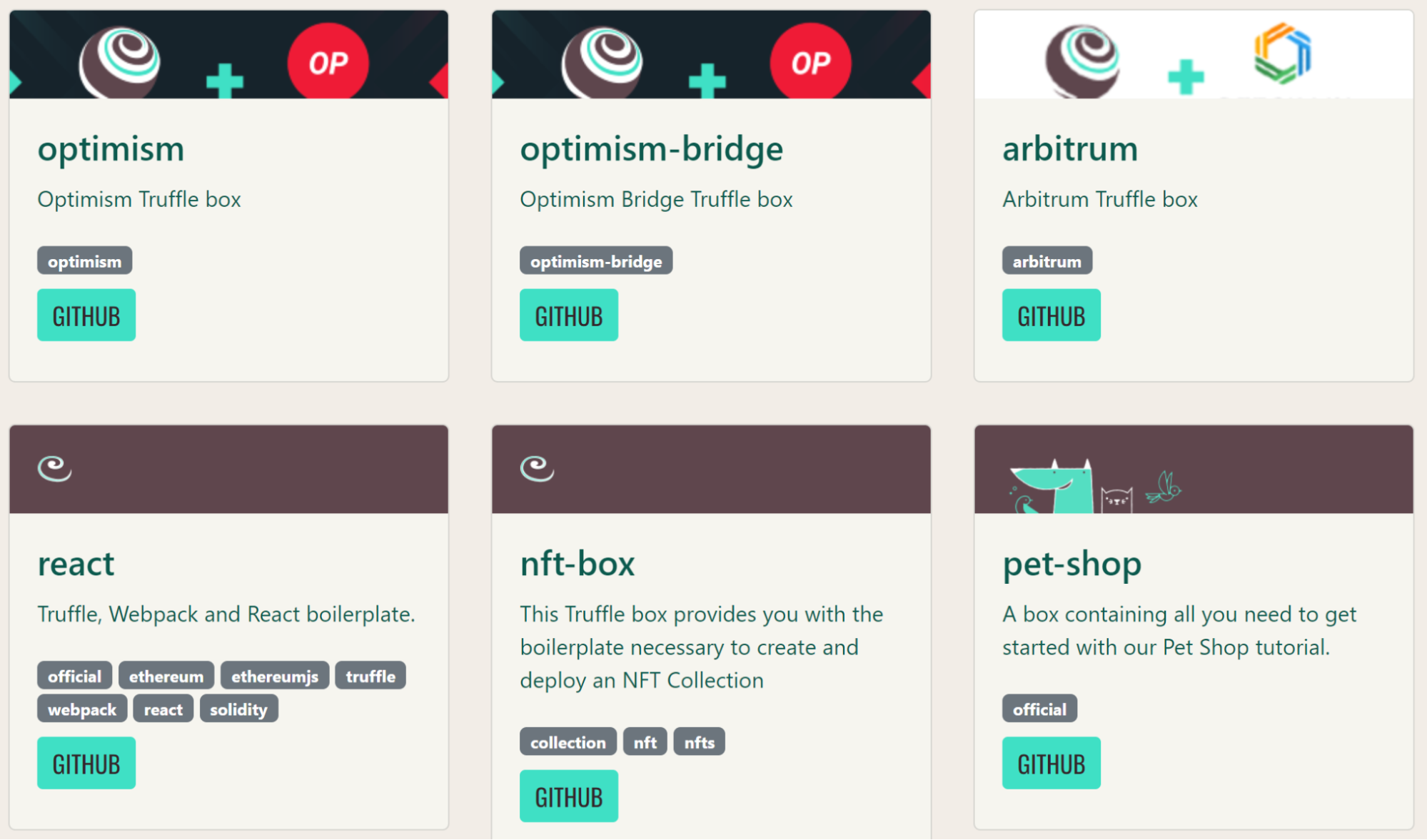Click the official tag on the pet-shop card
1427x840 pixels.
pos(1039,708)
